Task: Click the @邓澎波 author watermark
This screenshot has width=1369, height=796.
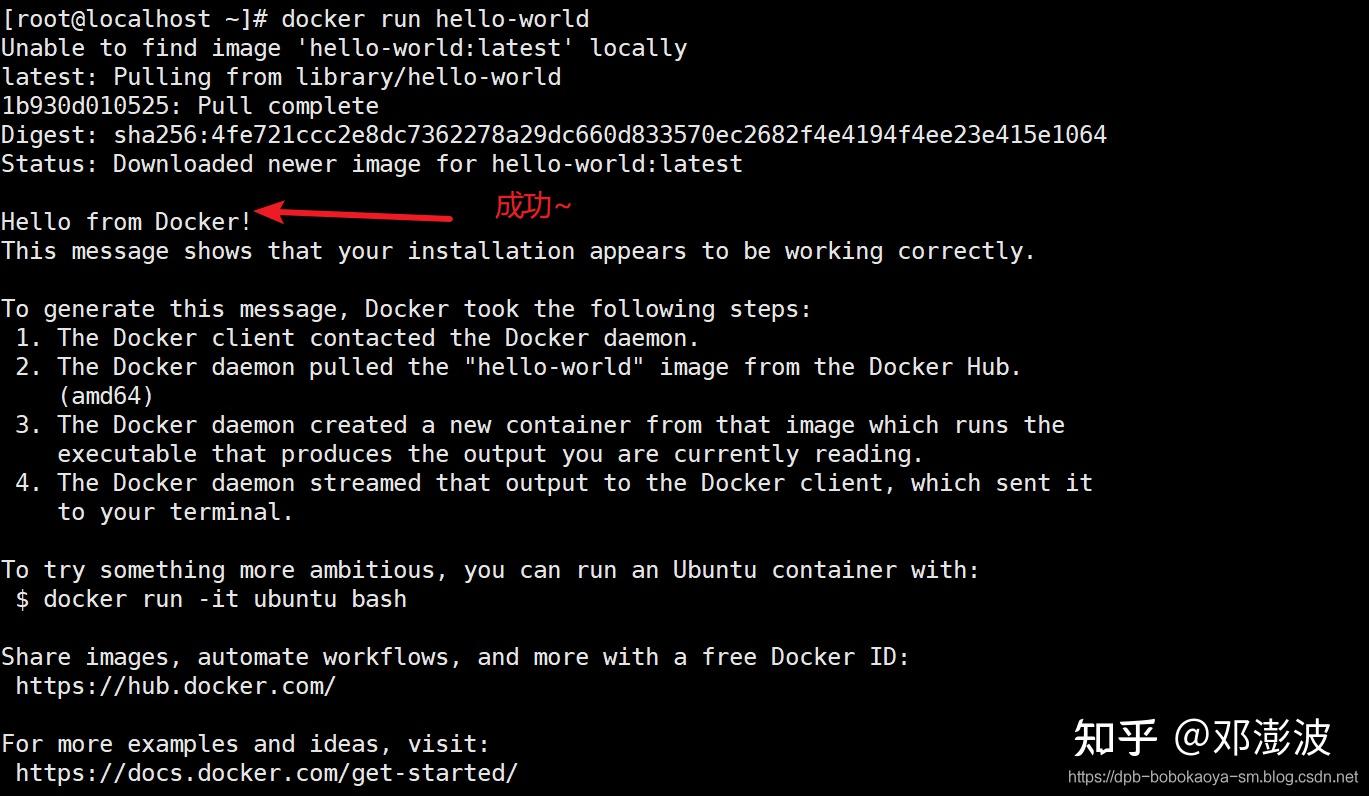Action: click(x=1252, y=738)
